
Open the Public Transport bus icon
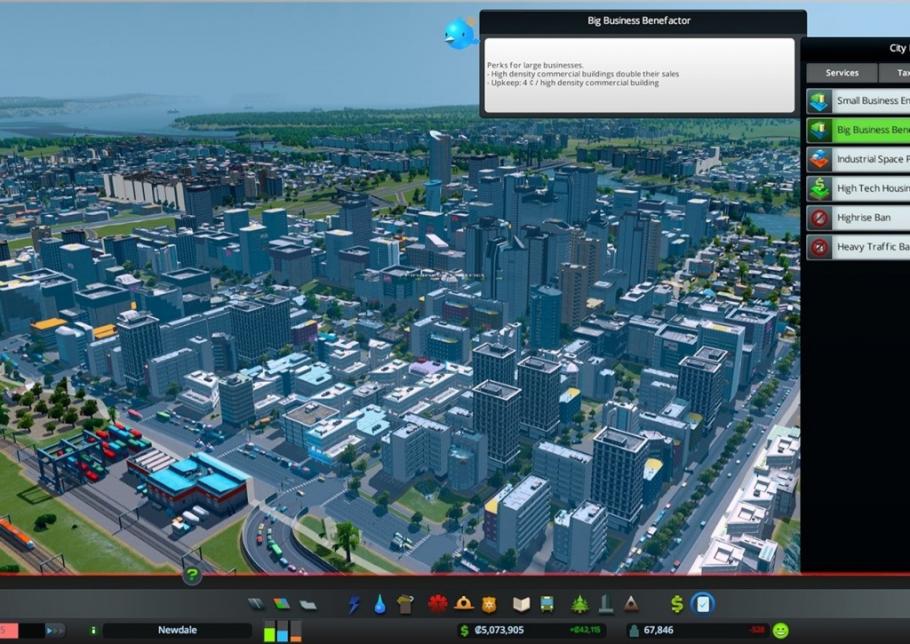pos(547,605)
